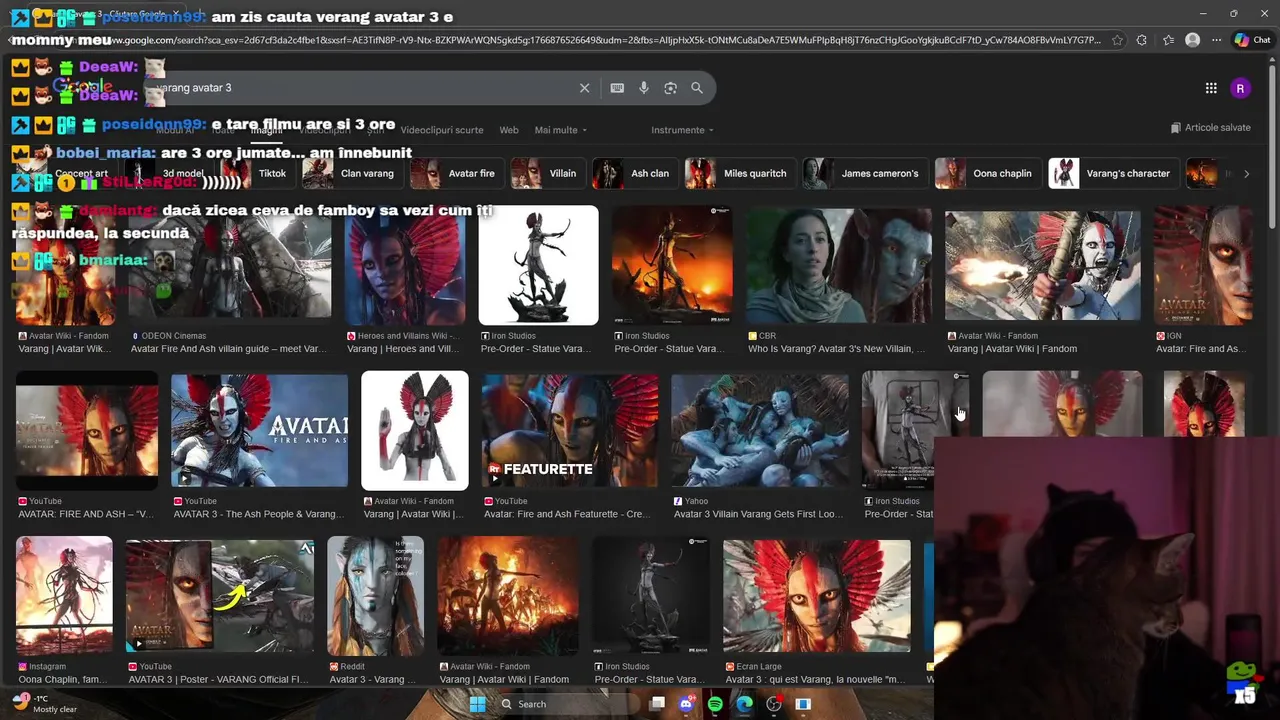
Task: Open Discord from the taskbar
Action: pos(686,704)
